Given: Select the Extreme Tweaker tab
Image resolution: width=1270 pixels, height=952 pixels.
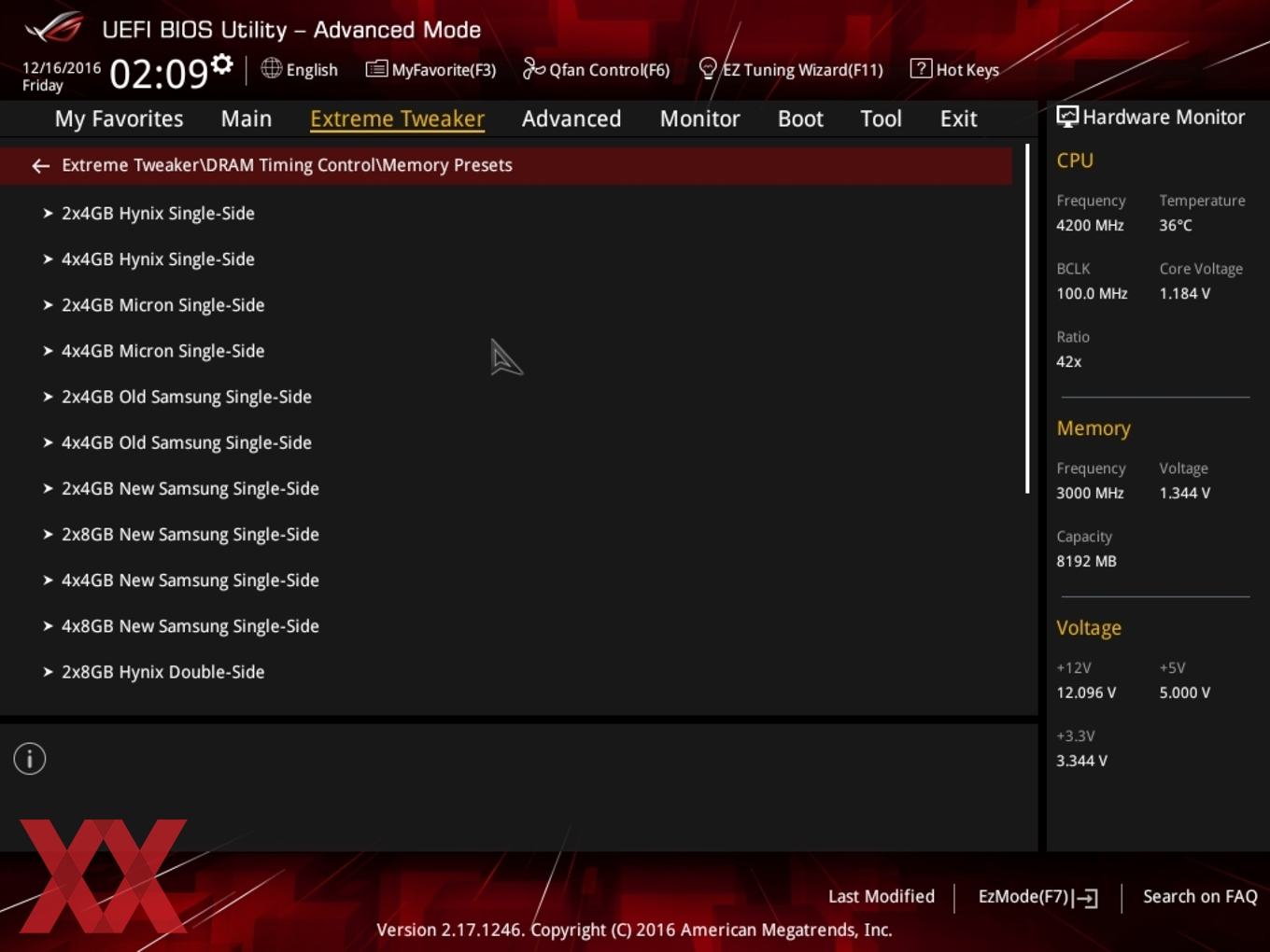Looking at the screenshot, I should click(x=397, y=119).
